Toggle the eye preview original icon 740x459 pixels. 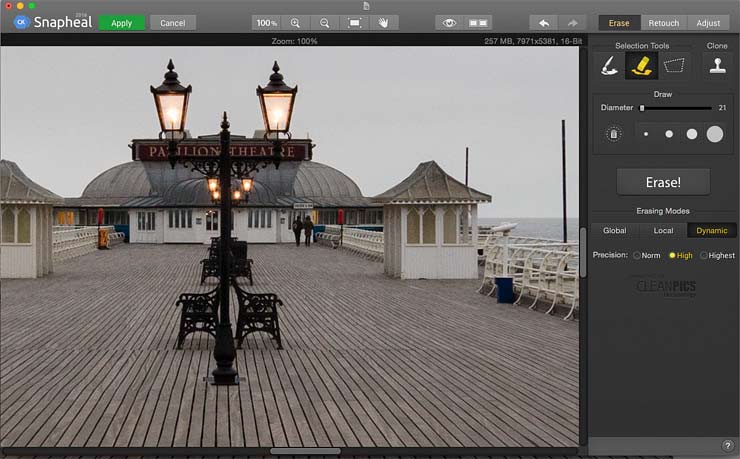(449, 23)
